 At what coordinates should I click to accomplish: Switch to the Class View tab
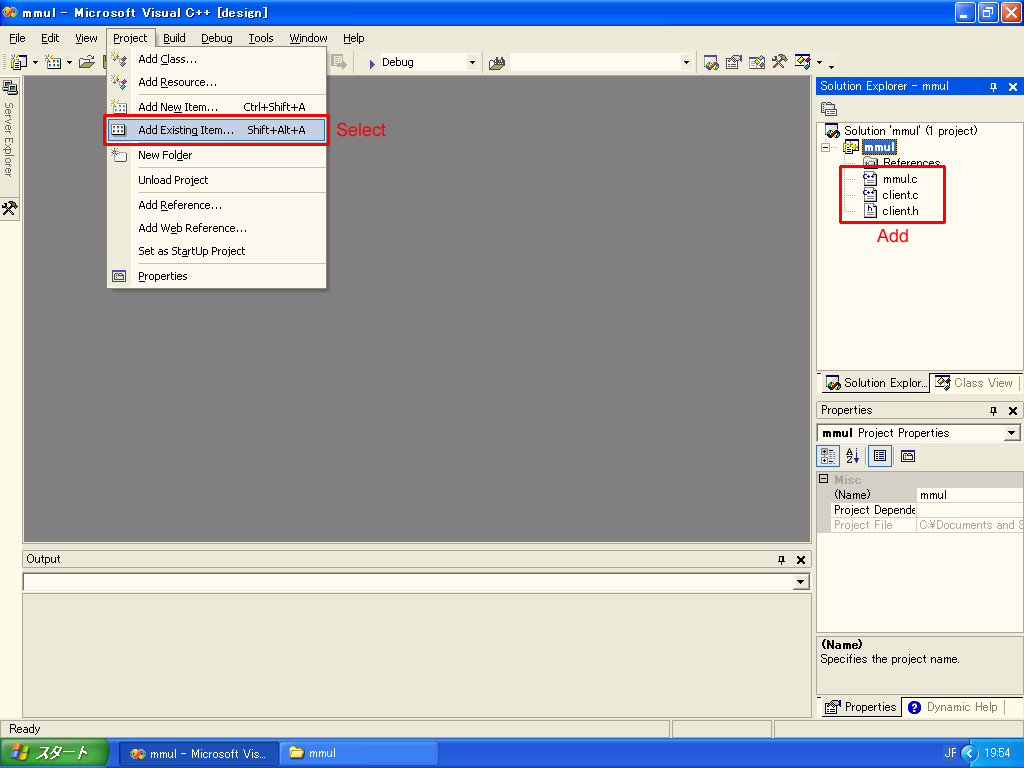974,383
